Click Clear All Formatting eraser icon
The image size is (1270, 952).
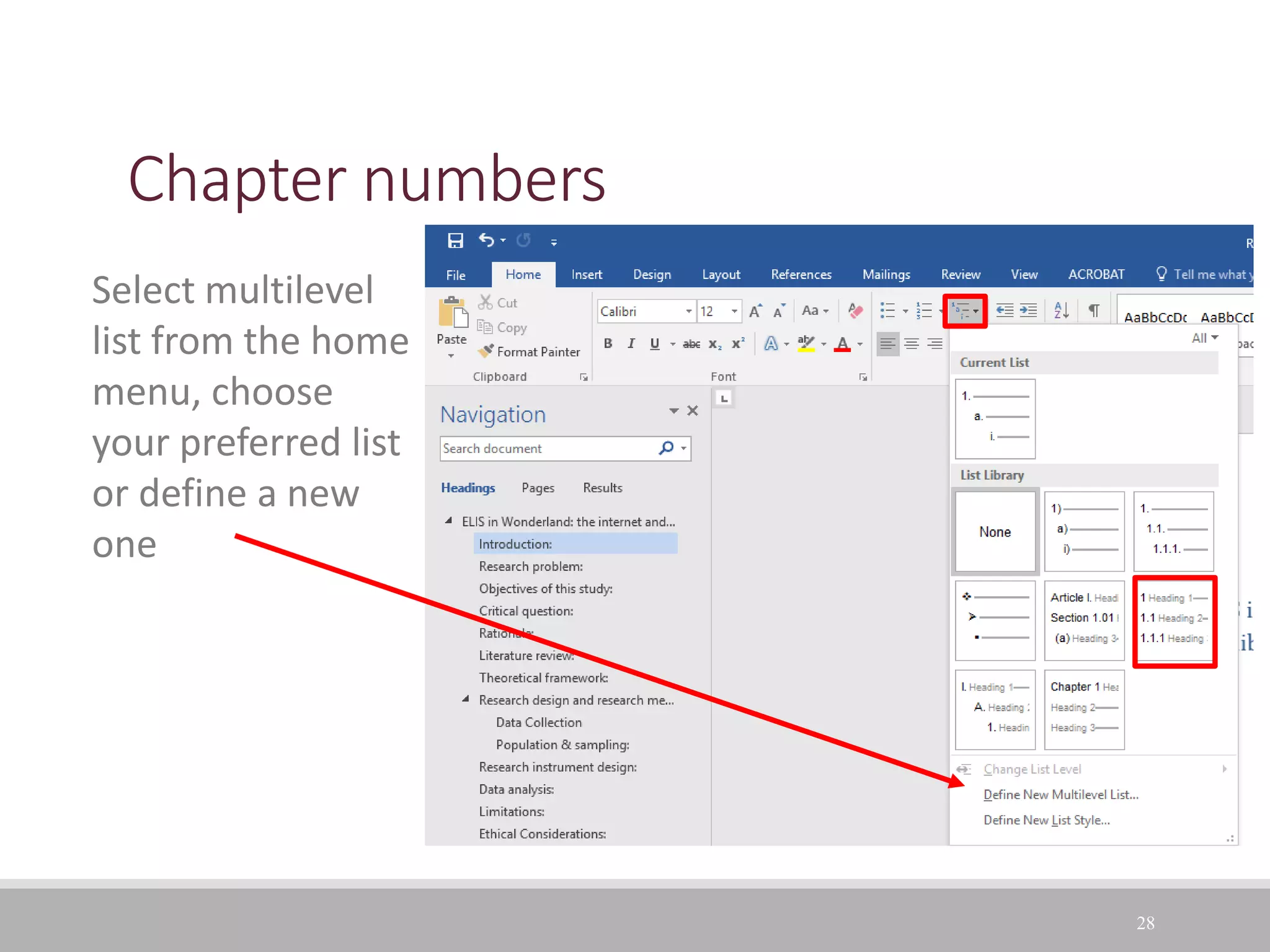[855, 311]
